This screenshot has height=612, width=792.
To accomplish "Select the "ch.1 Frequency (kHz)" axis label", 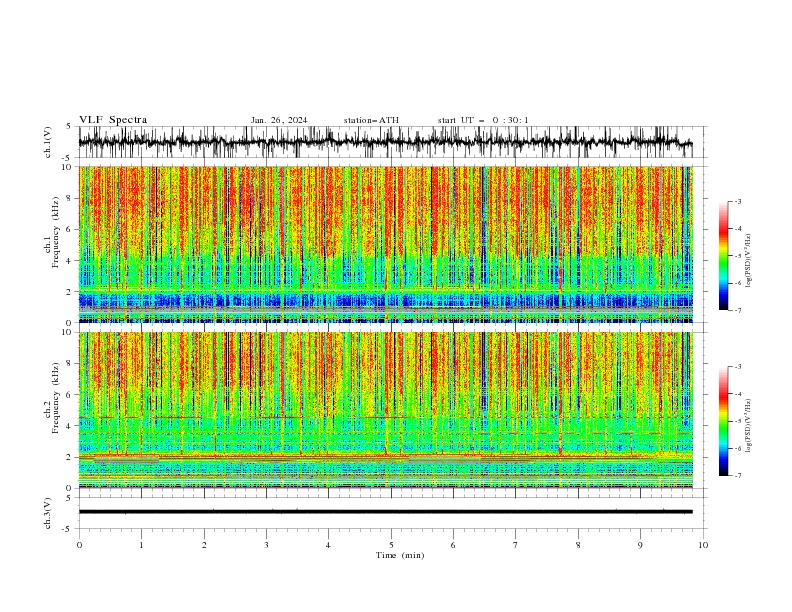I will pyautogui.click(x=53, y=232).
